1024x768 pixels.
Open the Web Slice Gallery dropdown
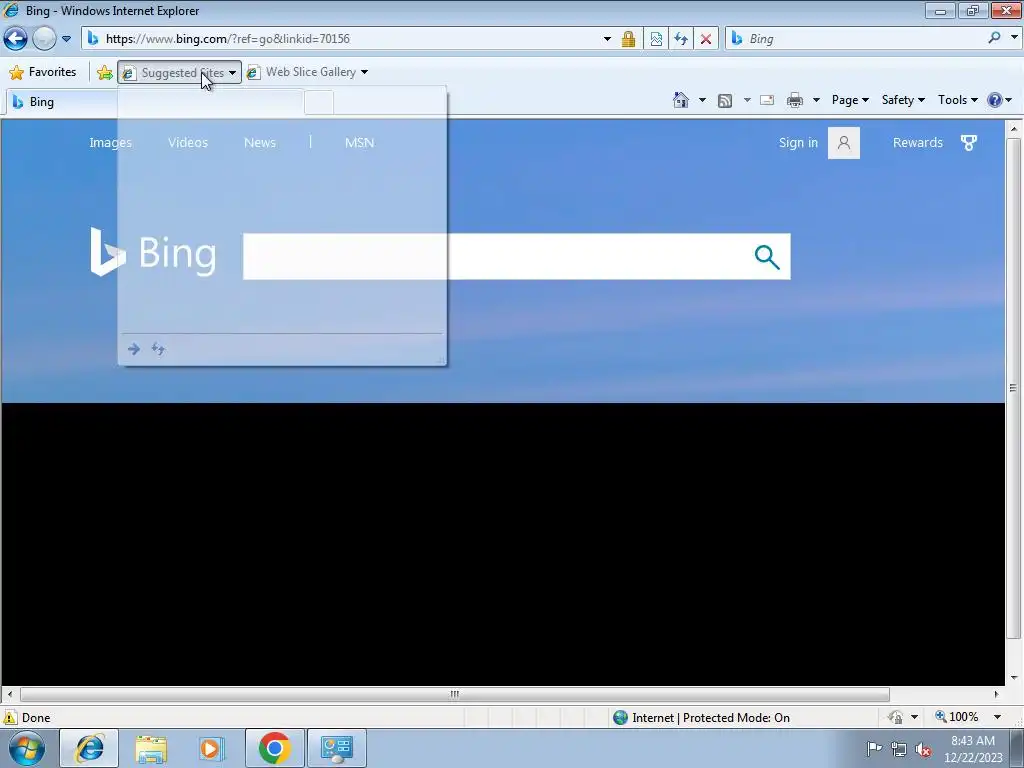pos(307,72)
